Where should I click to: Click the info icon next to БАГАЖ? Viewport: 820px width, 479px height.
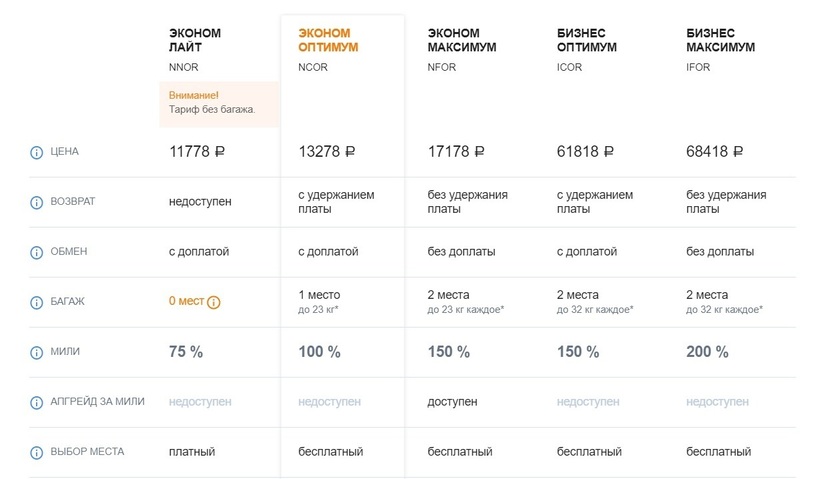point(37,302)
